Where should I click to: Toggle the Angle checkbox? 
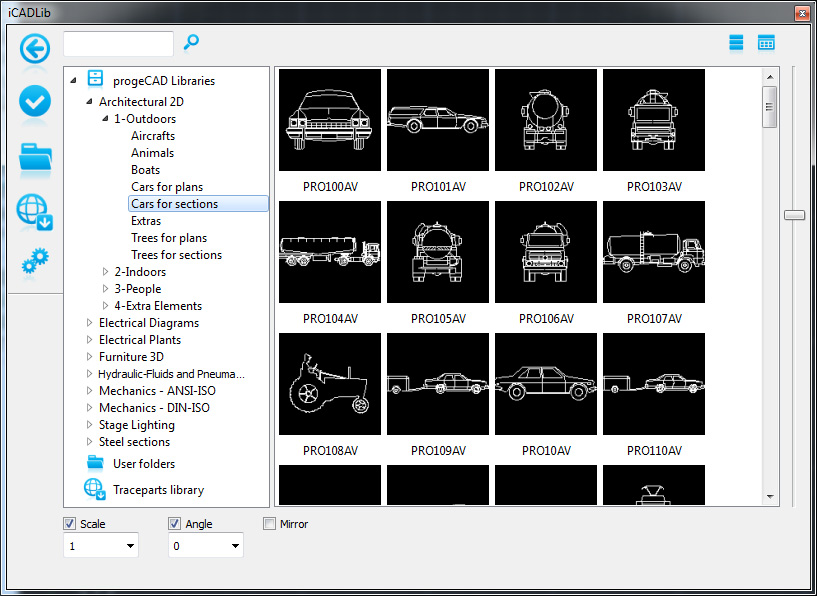174,524
